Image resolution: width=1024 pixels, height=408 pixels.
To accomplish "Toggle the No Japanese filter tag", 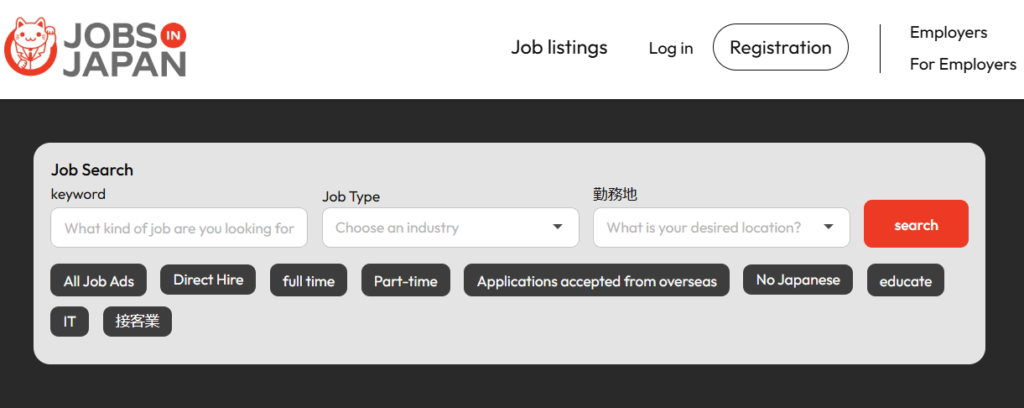I will [x=798, y=279].
